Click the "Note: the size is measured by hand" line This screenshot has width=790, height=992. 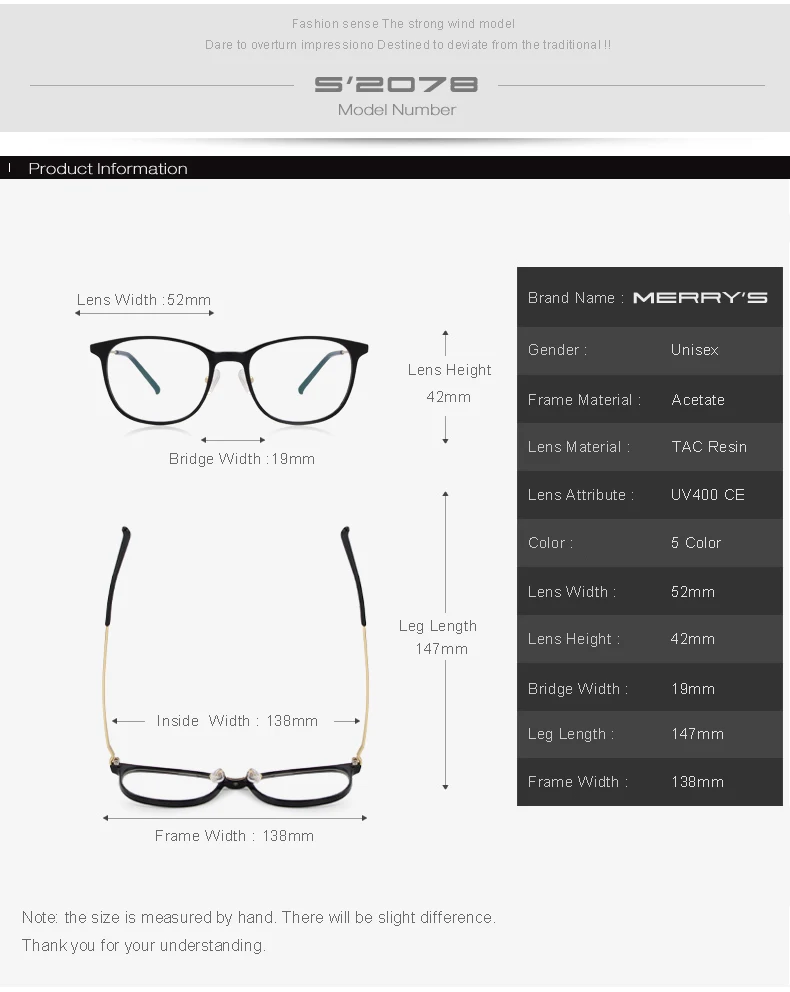[259, 917]
